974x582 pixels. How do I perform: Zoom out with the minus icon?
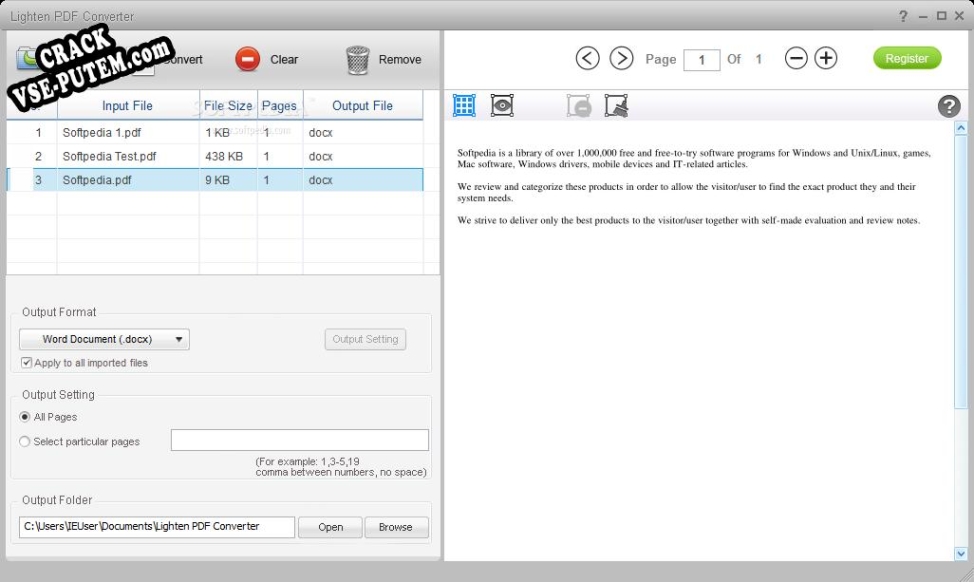coord(796,58)
